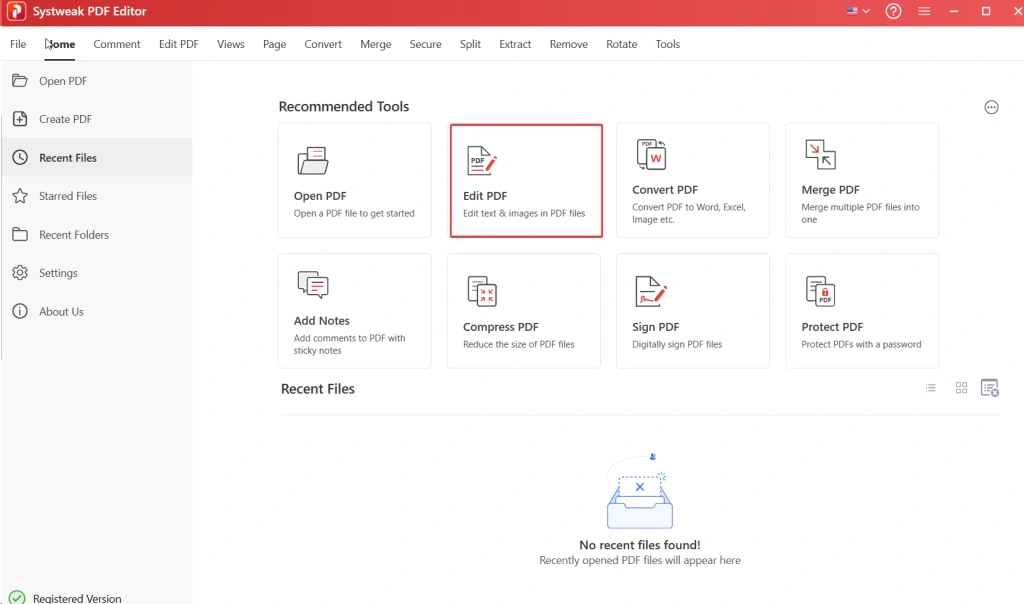Viewport: 1024px width, 604px height.
Task: Click the Sign PDF signature icon
Action: point(651,291)
